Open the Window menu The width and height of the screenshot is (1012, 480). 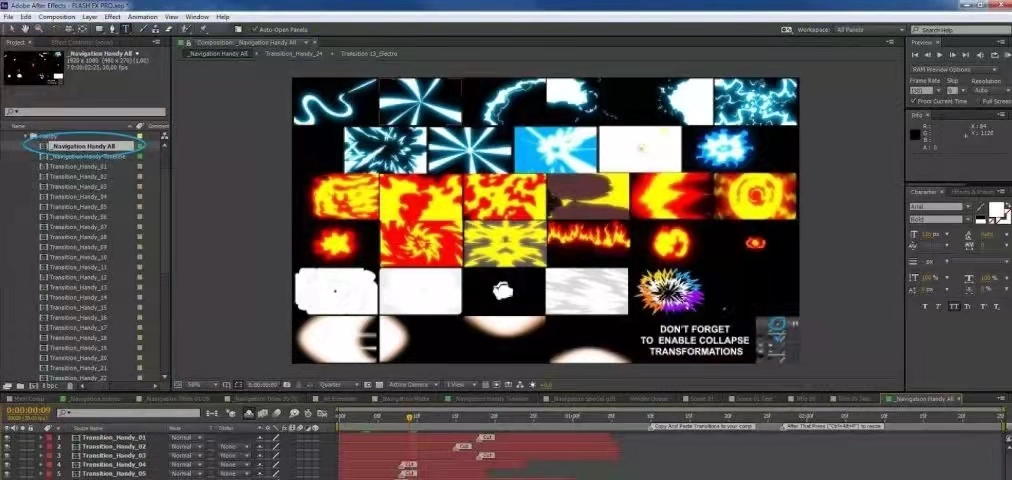click(197, 17)
